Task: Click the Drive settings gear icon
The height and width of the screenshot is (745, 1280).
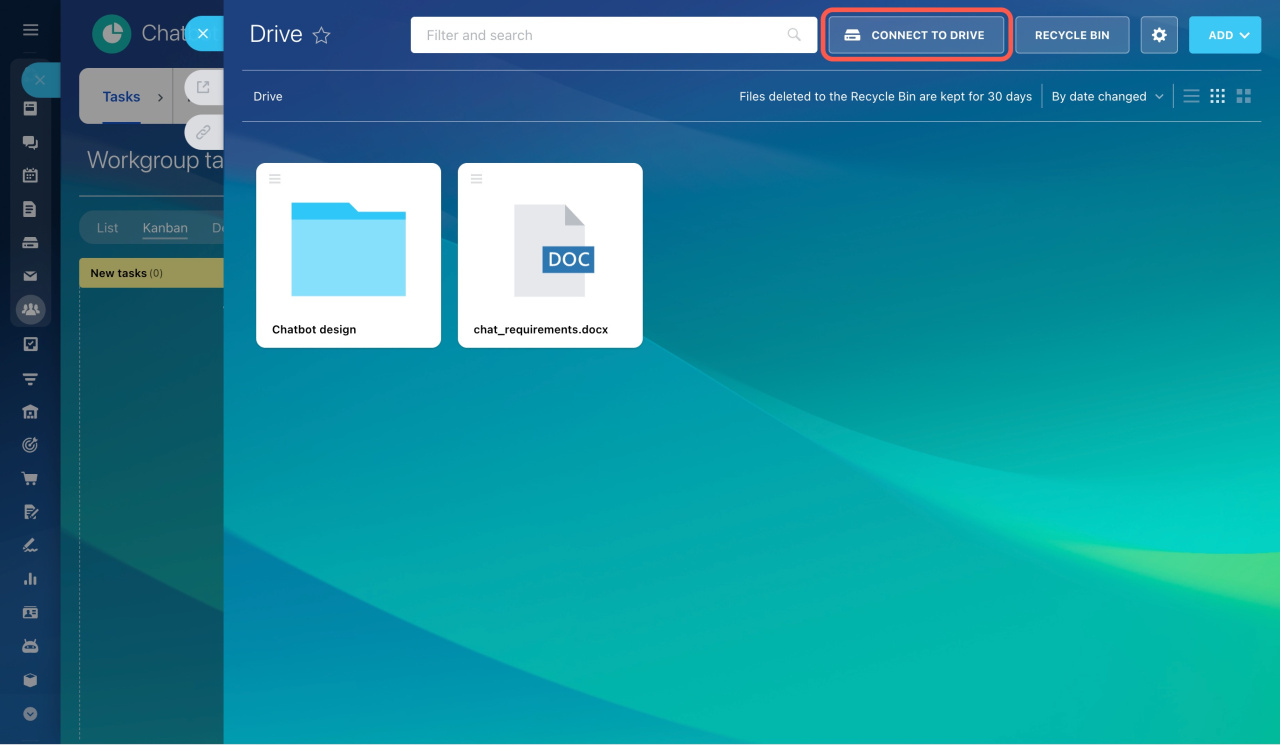Action: [x=1159, y=35]
